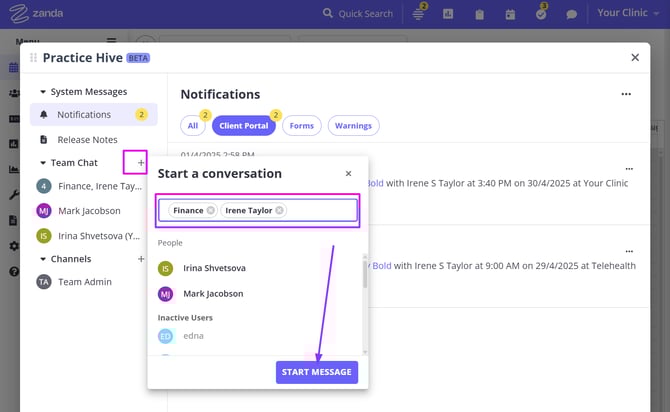Remove the Finance chip from recipients
Viewport: 670px width, 412px height.
[211, 211]
